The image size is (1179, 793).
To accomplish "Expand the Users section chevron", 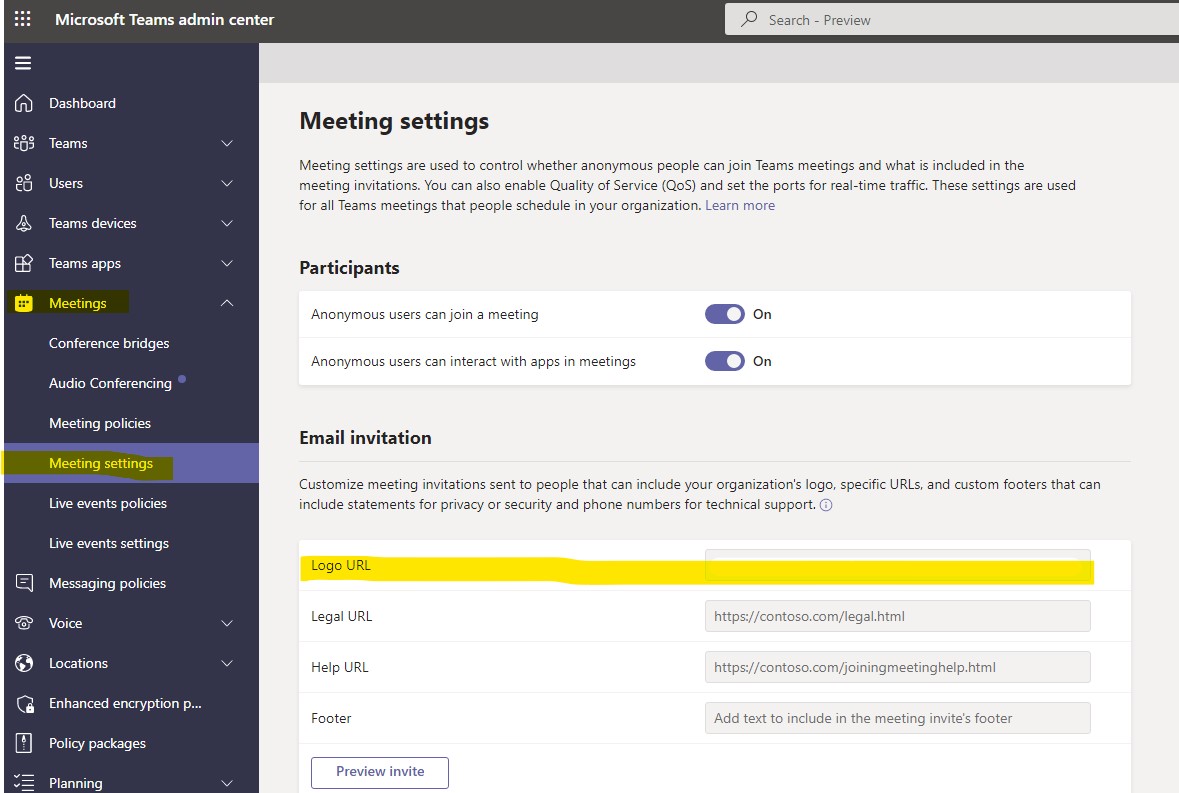I will click(x=227, y=183).
